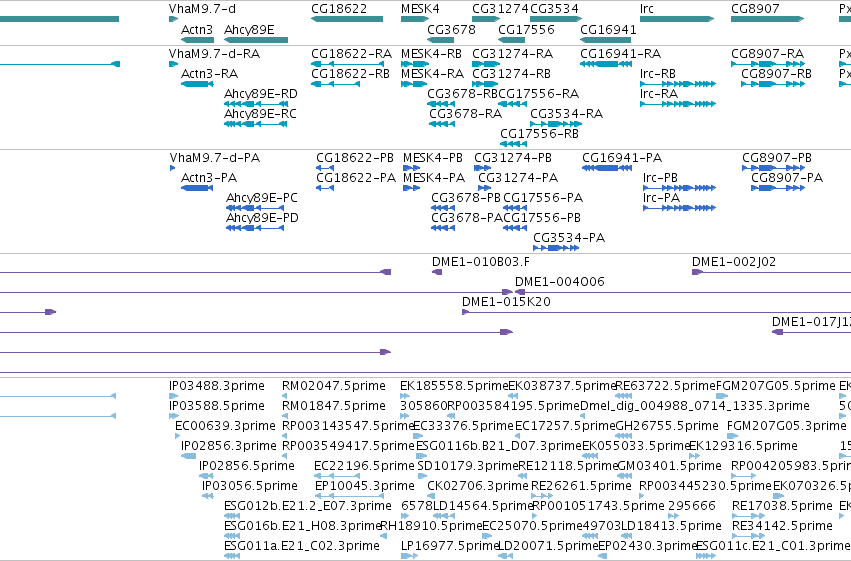
Task: Select the Actn3-RA transcript glyph
Action: 197,84
